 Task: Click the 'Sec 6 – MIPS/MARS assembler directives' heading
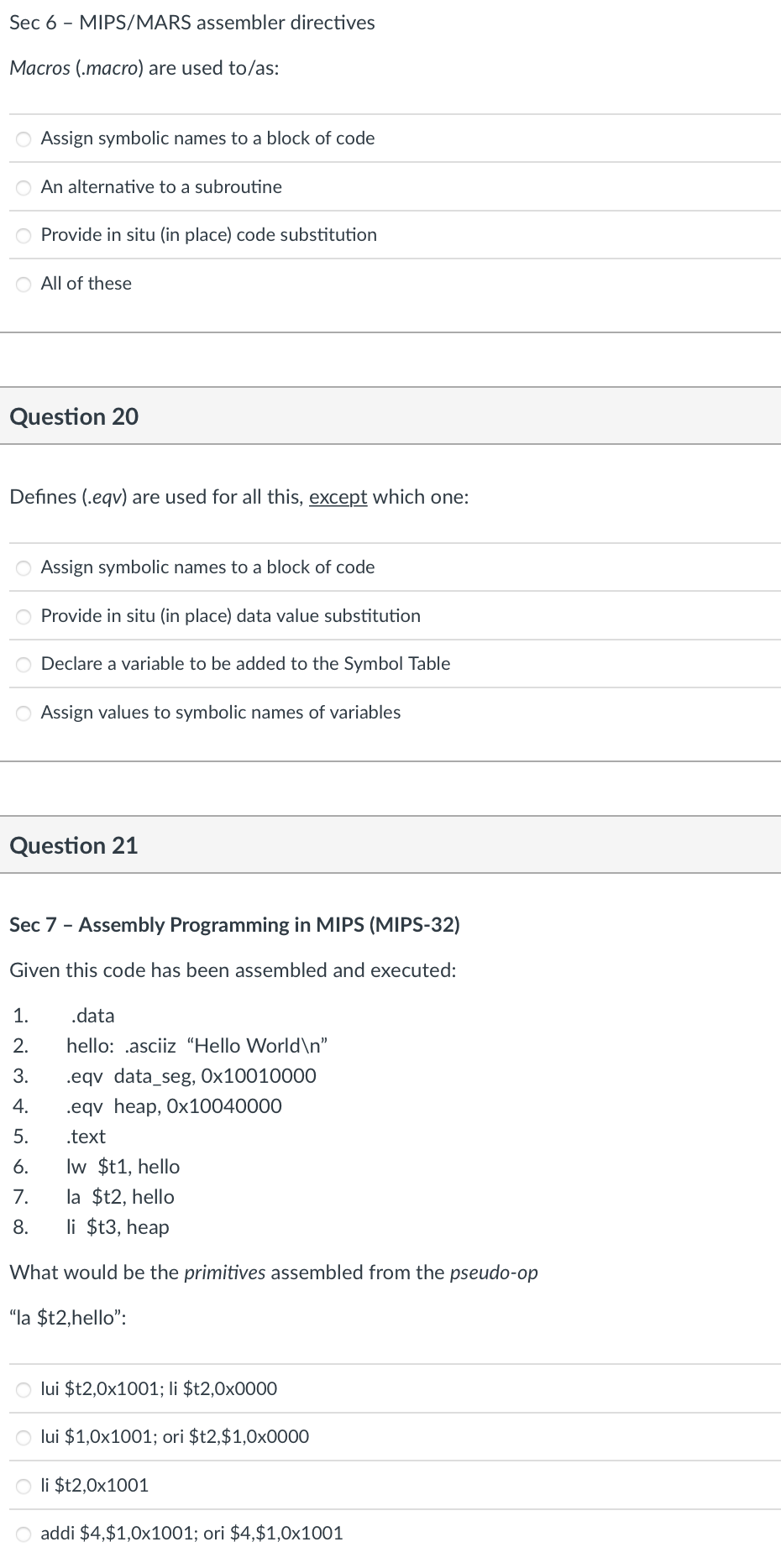pos(191,23)
